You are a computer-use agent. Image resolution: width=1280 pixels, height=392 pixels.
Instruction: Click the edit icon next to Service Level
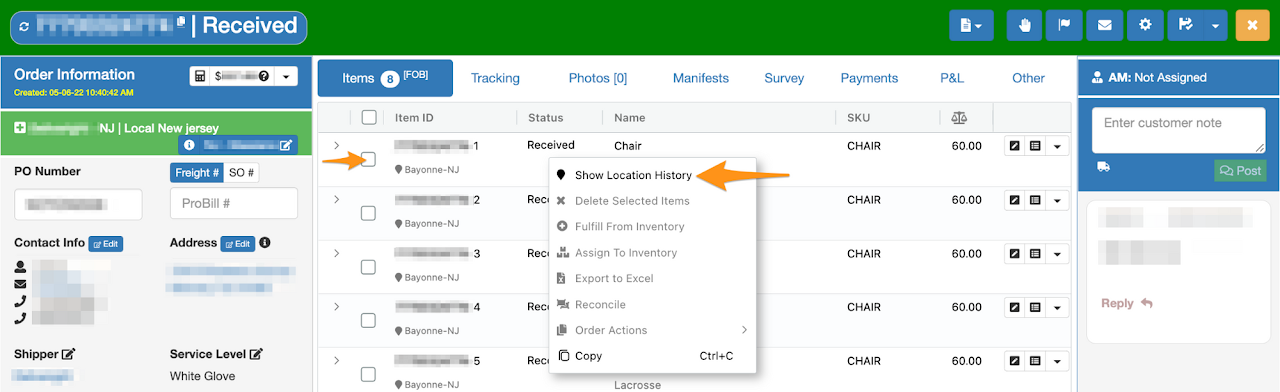[256, 354]
